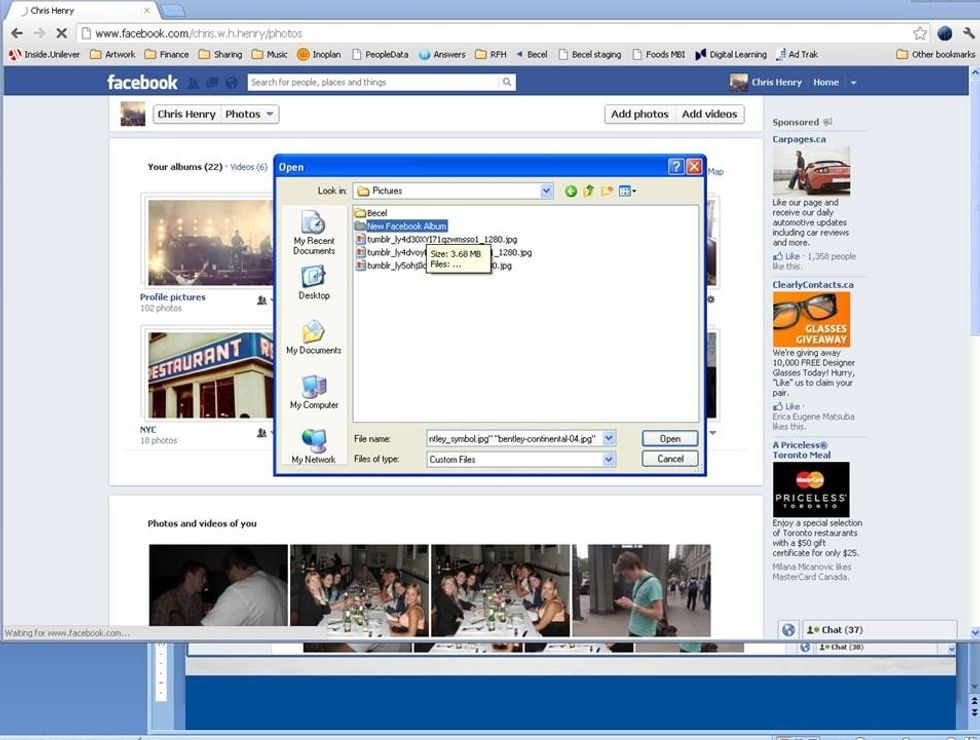The width and height of the screenshot is (980, 740).
Task: Open Profile pictures album thumbnail
Action: pyautogui.click(x=209, y=242)
